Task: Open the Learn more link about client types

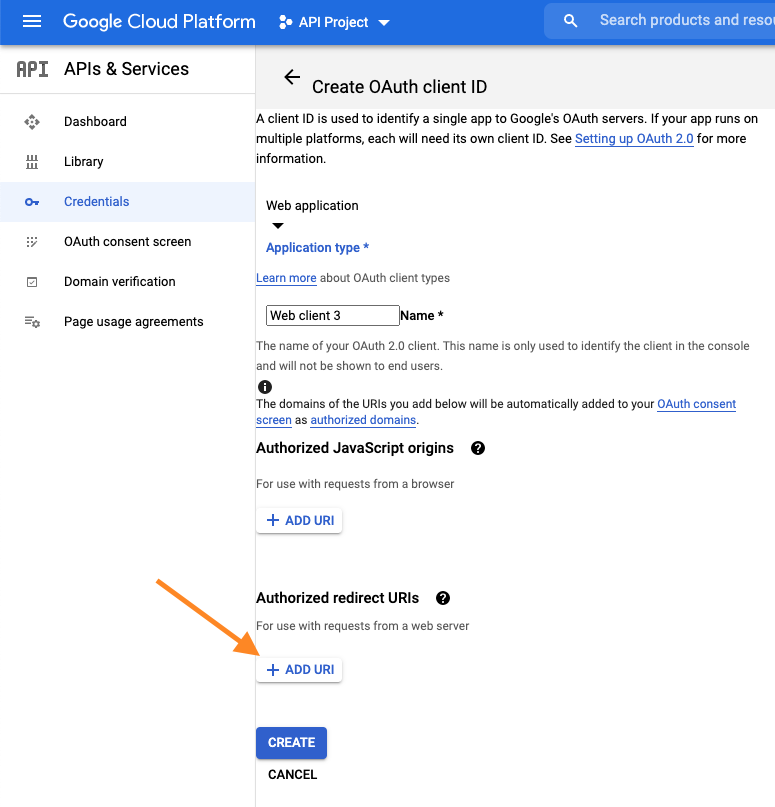Action: click(x=286, y=278)
